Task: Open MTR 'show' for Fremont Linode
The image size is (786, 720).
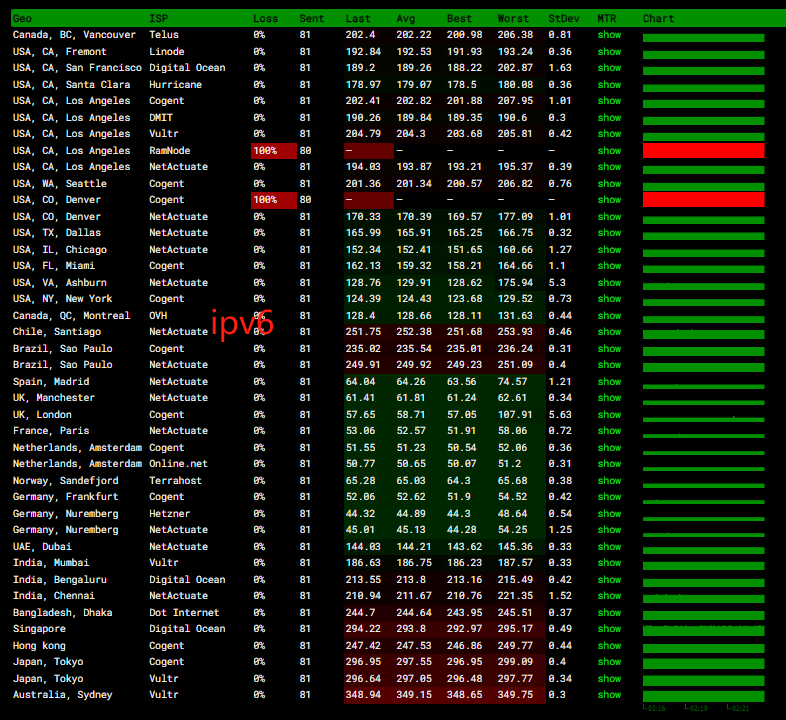Action: point(609,52)
